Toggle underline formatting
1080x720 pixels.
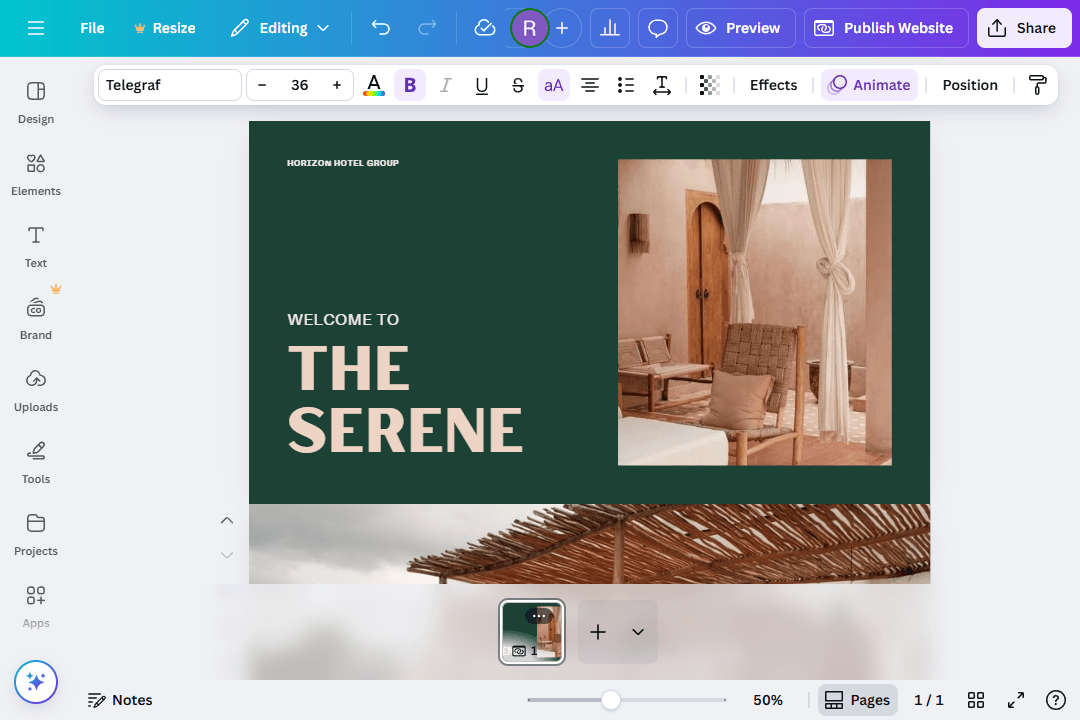pos(481,85)
